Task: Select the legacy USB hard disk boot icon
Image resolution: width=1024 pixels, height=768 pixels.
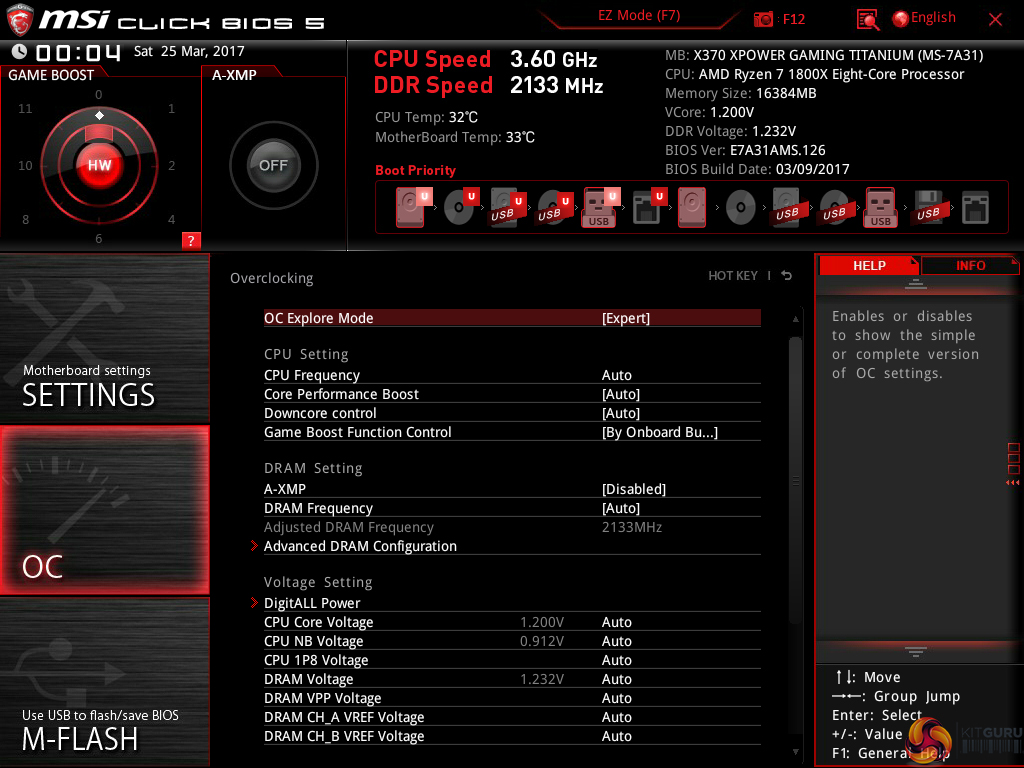Action: coord(787,207)
